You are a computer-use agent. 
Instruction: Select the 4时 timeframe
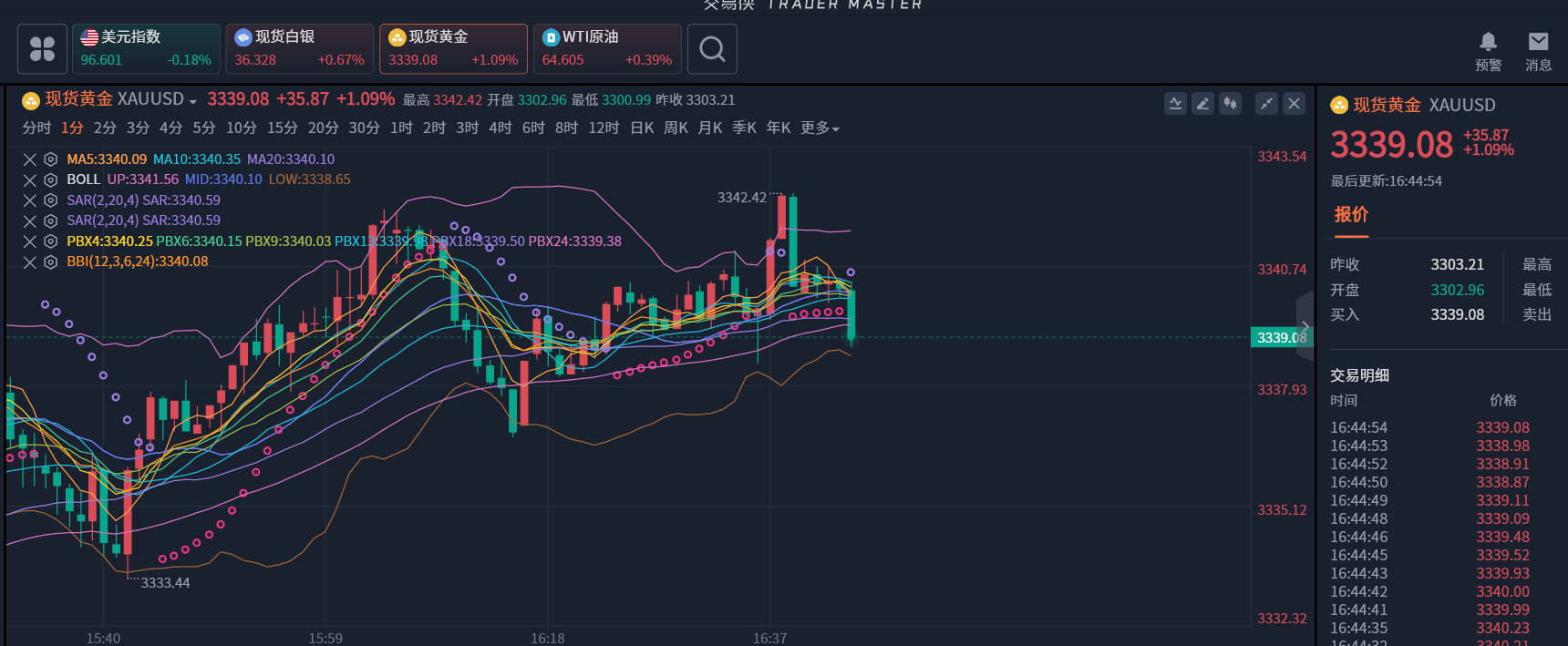point(500,128)
